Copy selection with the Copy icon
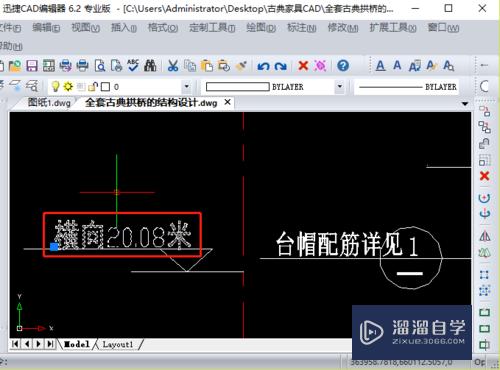 [x=190, y=66]
